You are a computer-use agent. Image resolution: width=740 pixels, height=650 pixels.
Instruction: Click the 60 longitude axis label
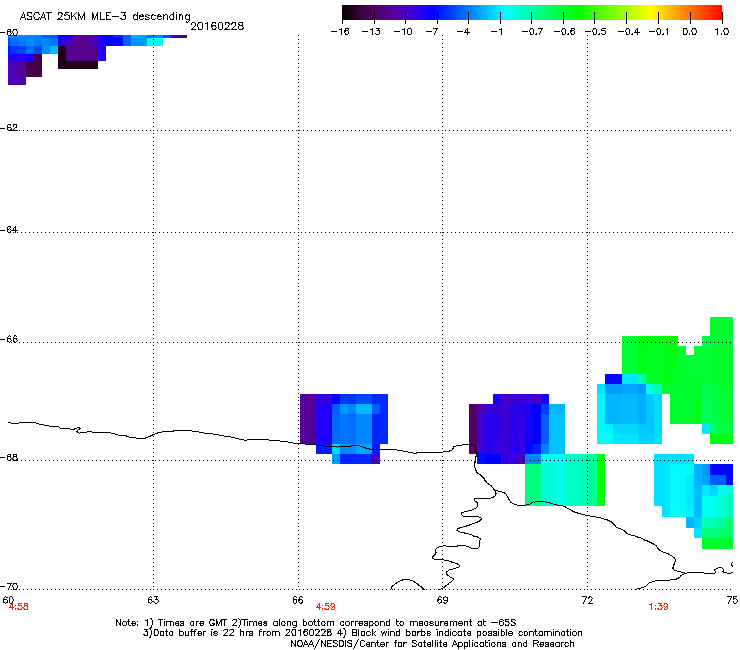[8, 600]
